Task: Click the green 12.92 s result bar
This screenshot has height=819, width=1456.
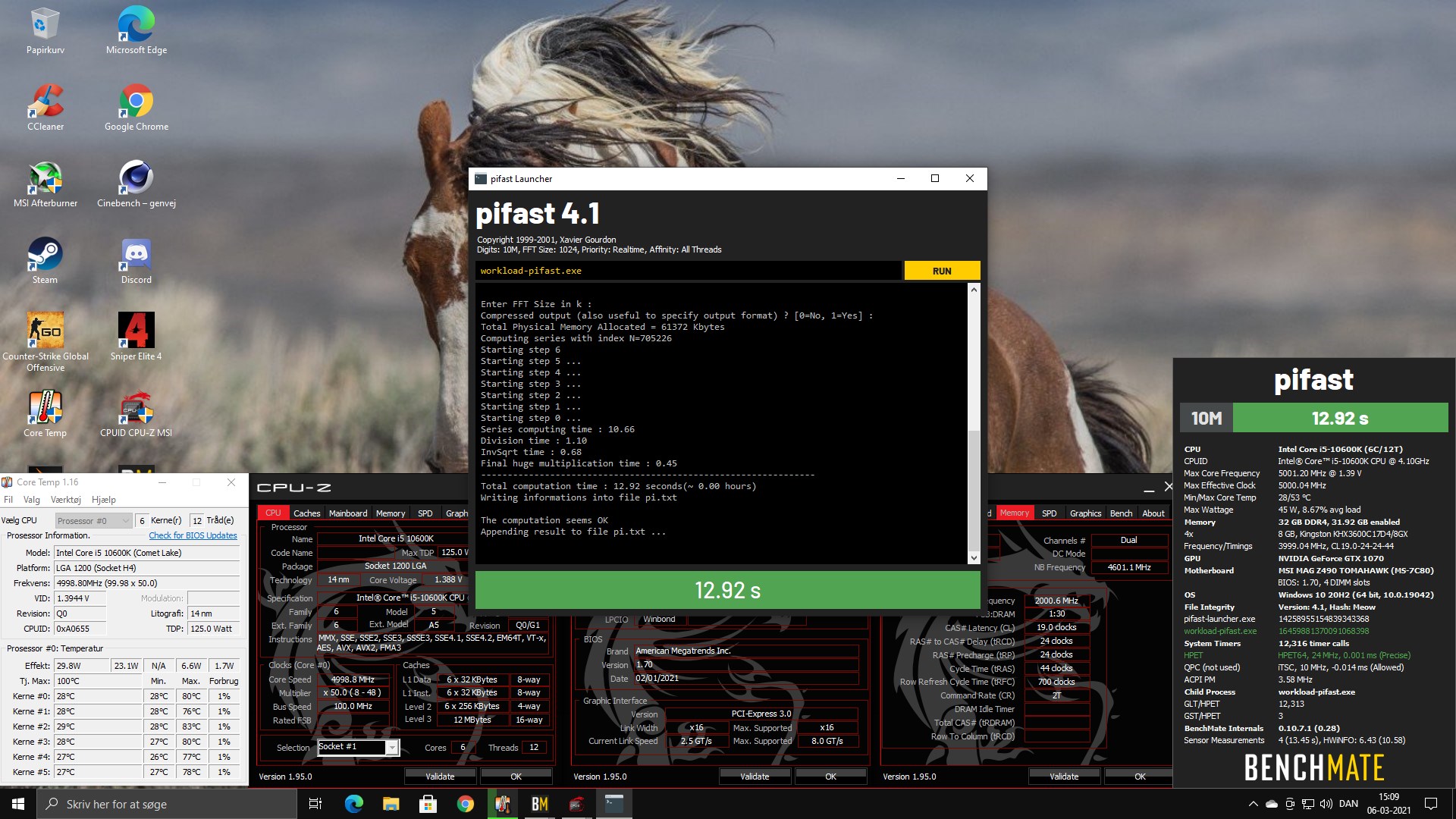Action: (x=727, y=590)
